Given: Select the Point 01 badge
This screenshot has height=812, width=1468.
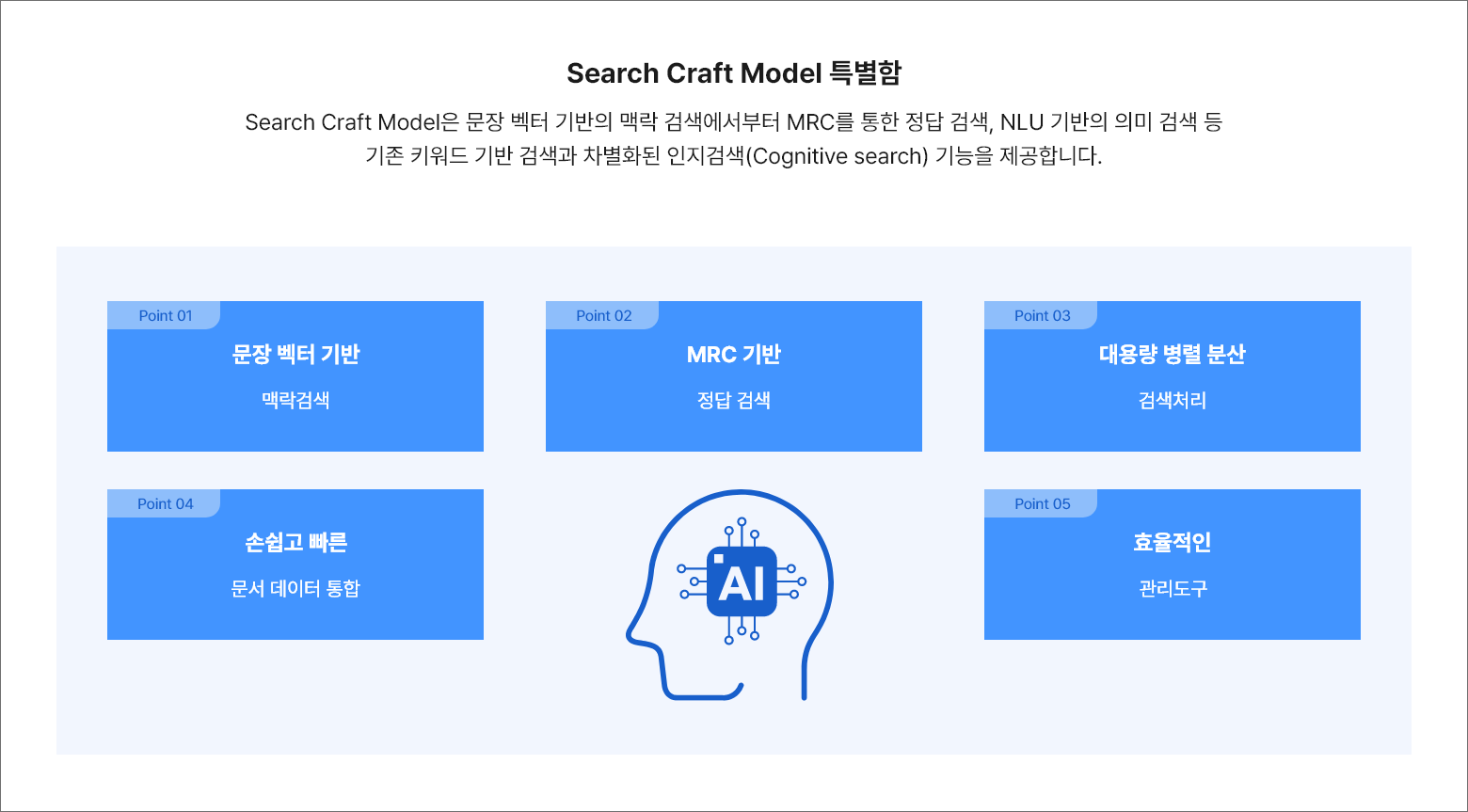Looking at the screenshot, I should point(165,316).
